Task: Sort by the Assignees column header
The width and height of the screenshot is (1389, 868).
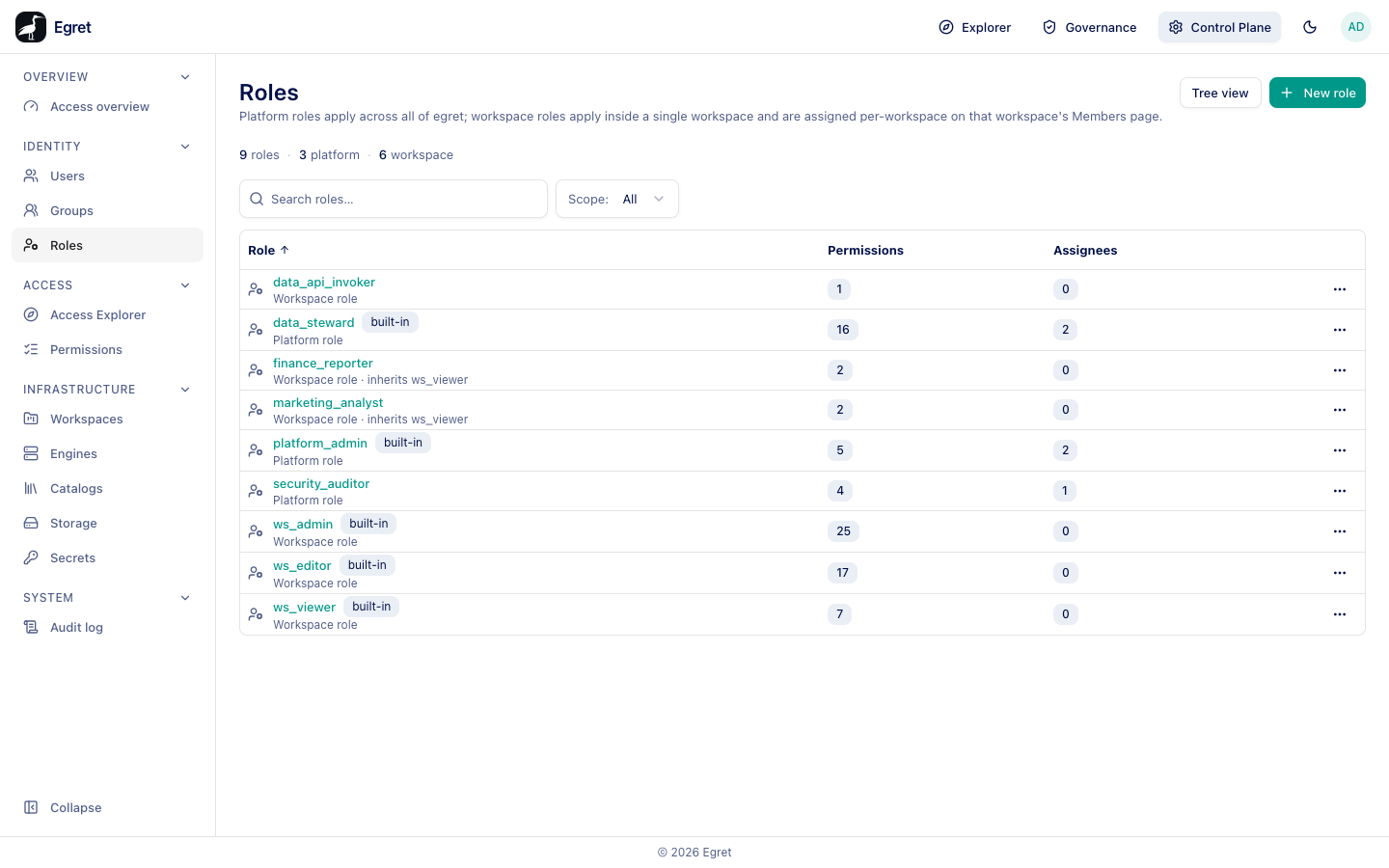Action: [1085, 250]
